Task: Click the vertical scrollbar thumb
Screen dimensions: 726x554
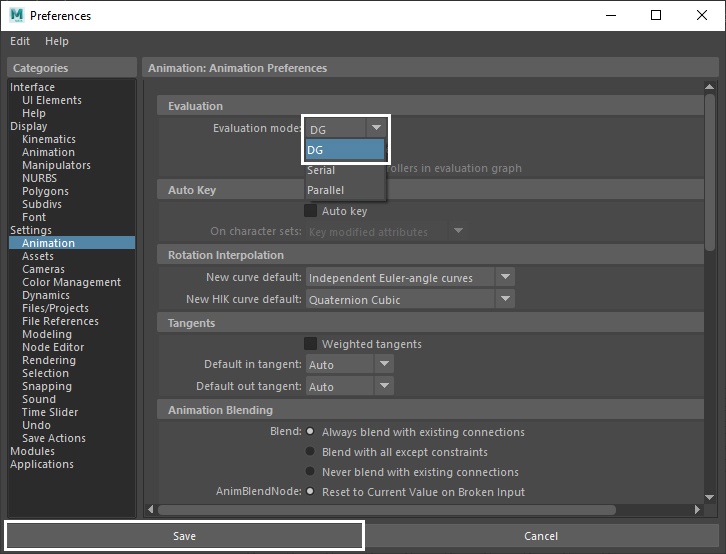Action: [x=709, y=173]
